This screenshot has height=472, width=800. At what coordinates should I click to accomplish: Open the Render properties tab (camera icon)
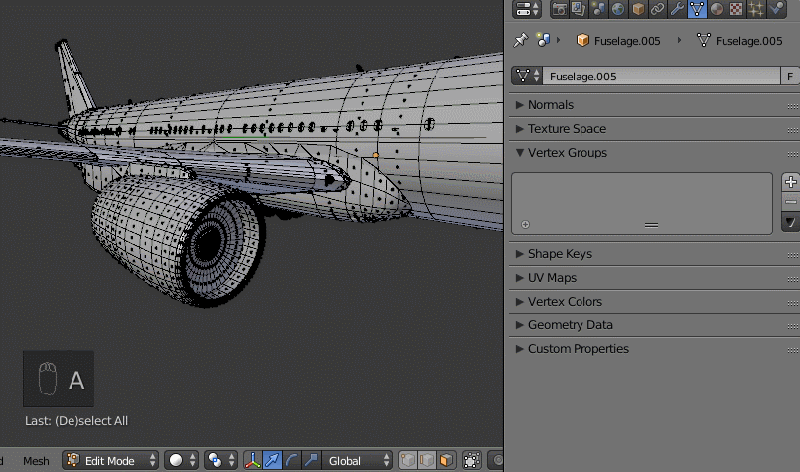point(560,9)
